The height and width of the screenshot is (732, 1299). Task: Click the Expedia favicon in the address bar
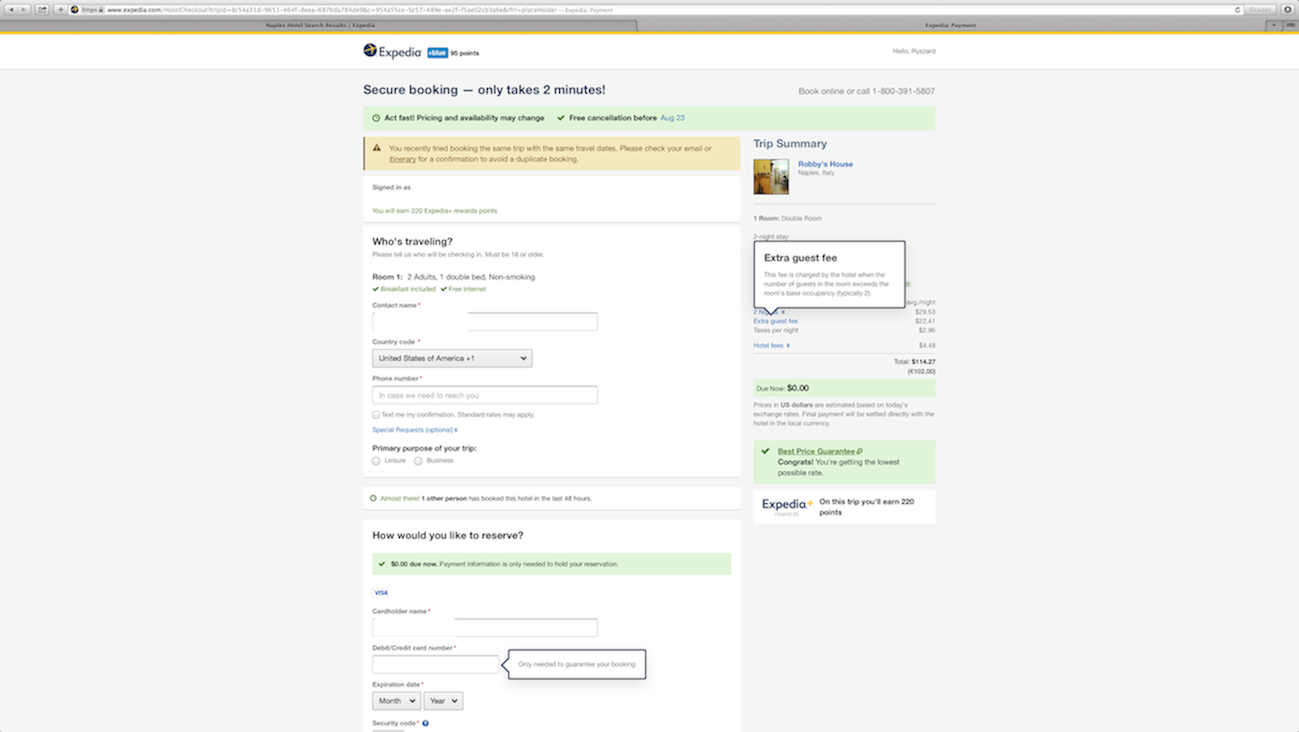74,9
